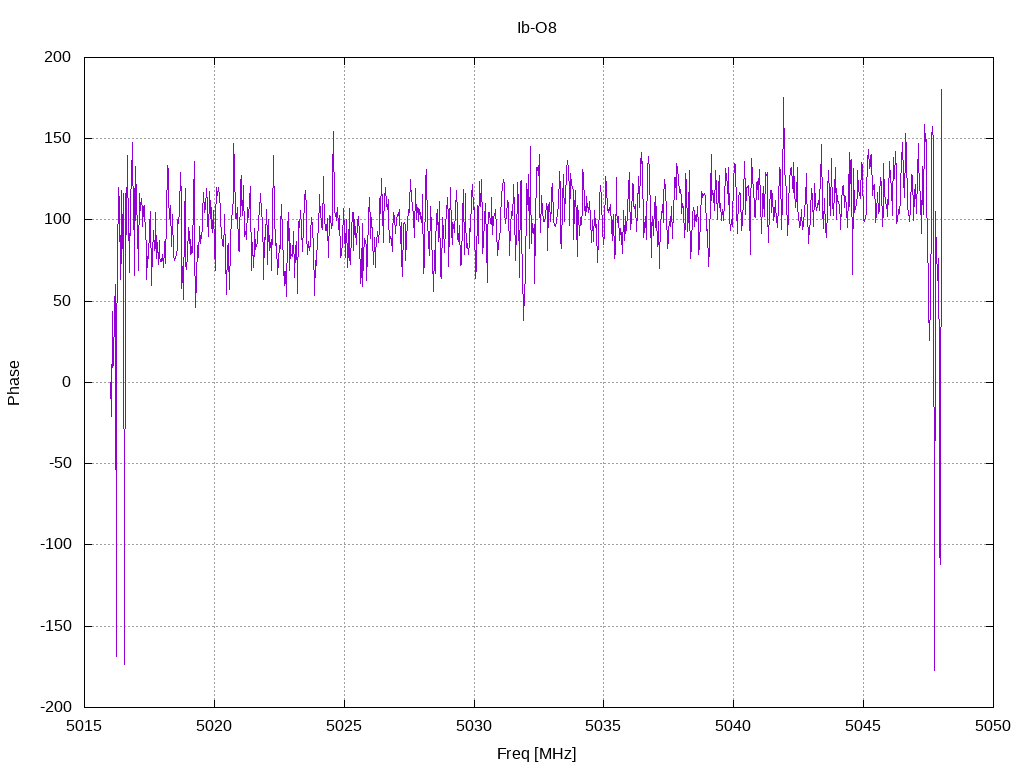Click the y-axis tick label 0
1024x768 pixels.
(x=67, y=382)
